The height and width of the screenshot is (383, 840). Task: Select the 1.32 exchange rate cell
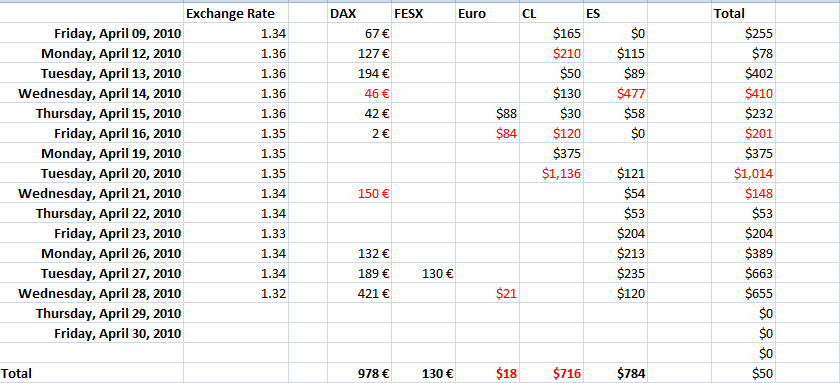tap(236, 294)
